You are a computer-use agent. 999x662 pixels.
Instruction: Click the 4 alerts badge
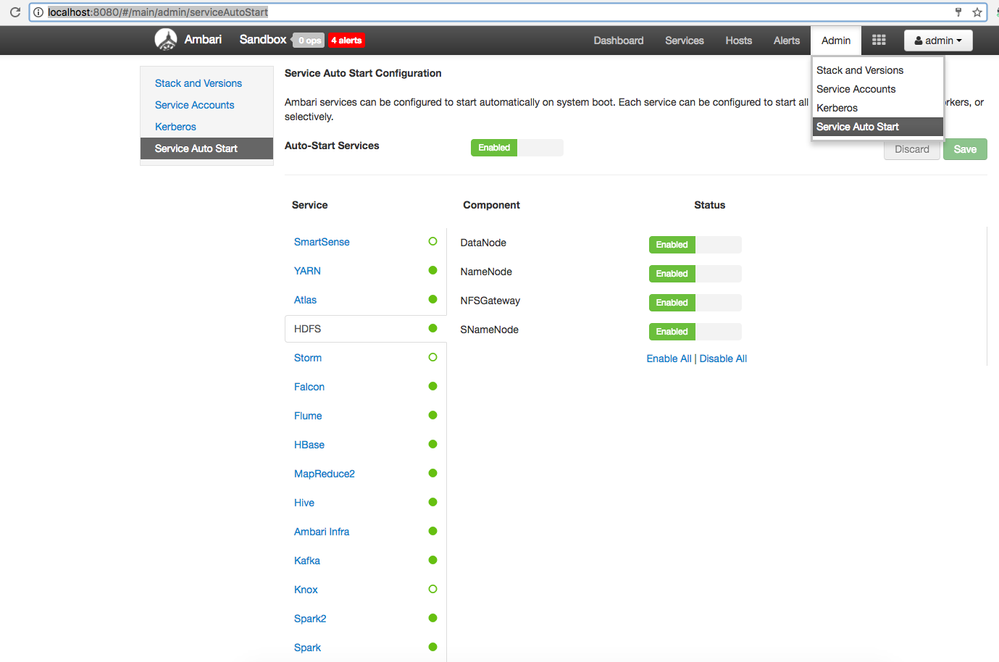point(347,40)
